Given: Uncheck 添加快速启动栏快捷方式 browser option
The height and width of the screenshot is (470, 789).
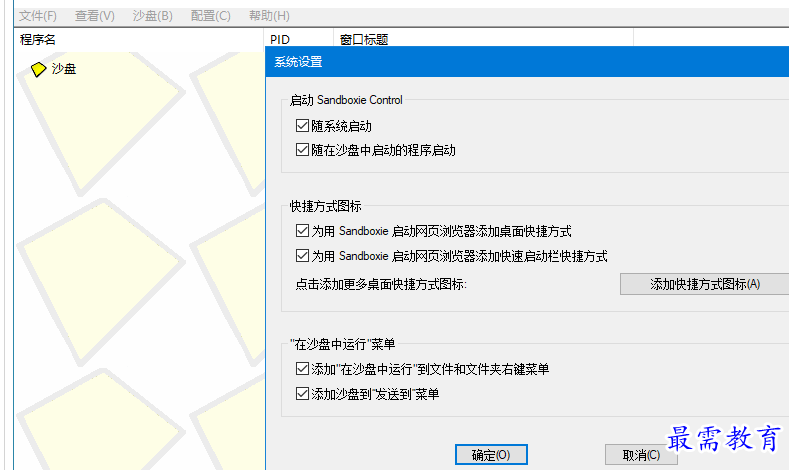Looking at the screenshot, I should coord(302,255).
